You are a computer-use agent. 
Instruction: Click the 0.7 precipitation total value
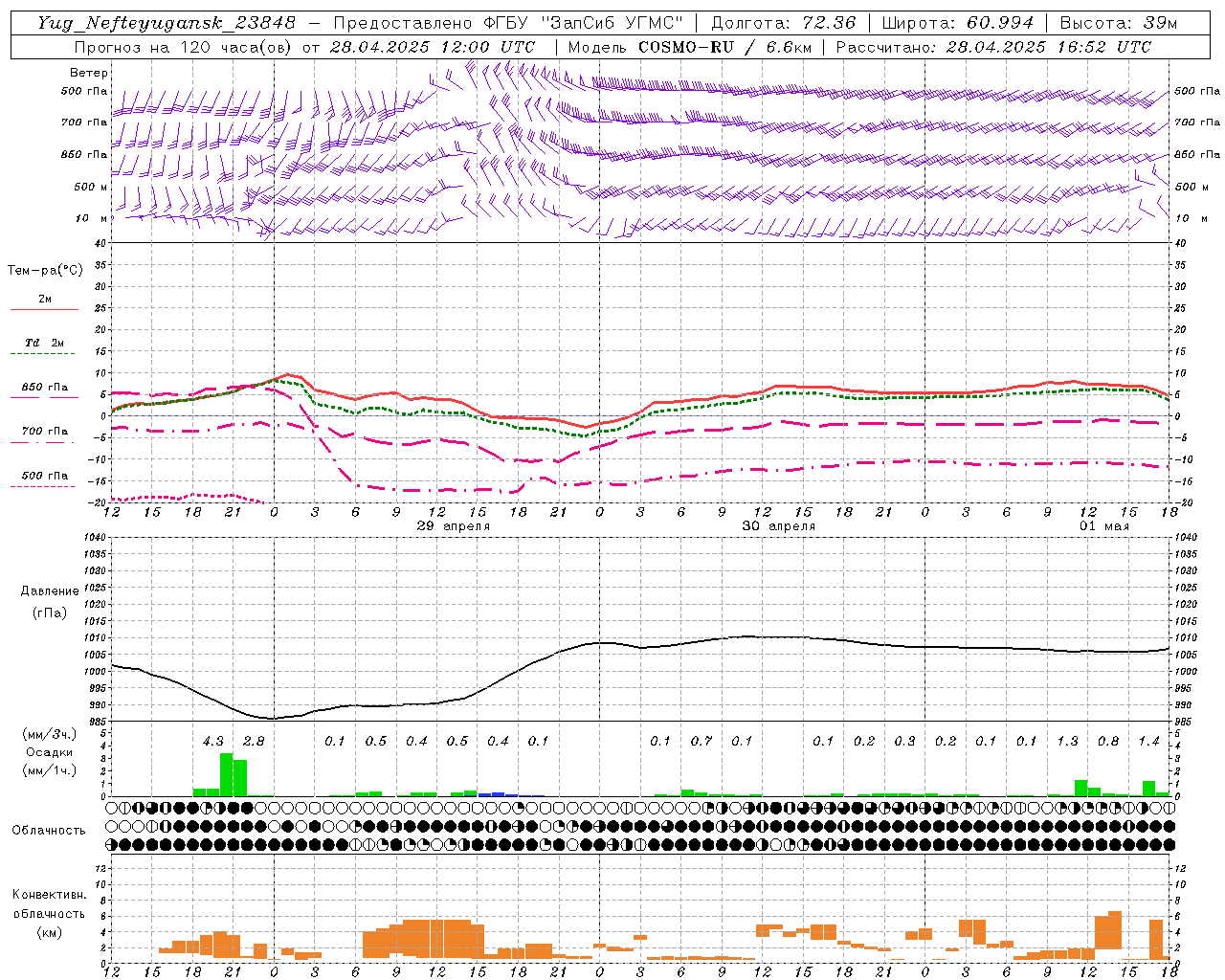(x=702, y=741)
